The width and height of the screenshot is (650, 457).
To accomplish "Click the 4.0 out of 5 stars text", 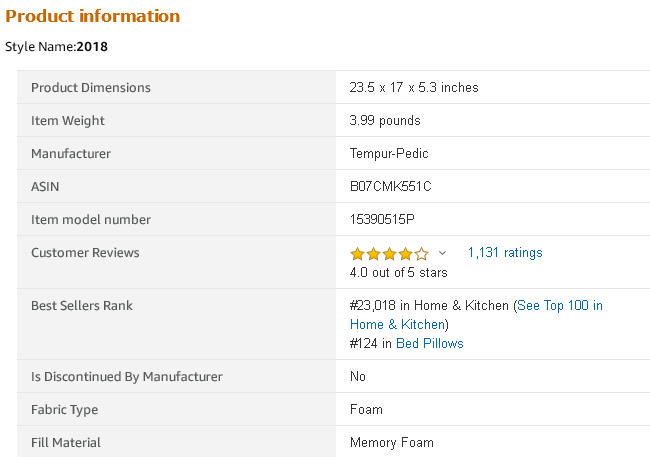I will click(x=398, y=272).
